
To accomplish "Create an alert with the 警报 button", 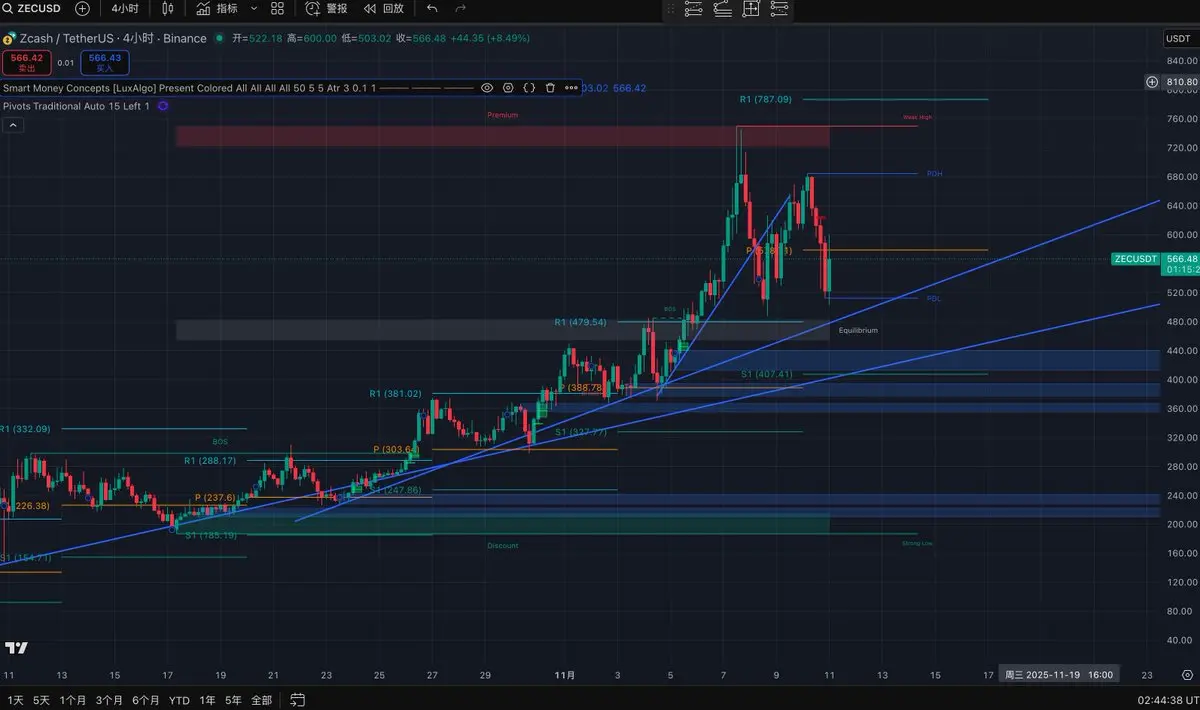I will coord(327,8).
